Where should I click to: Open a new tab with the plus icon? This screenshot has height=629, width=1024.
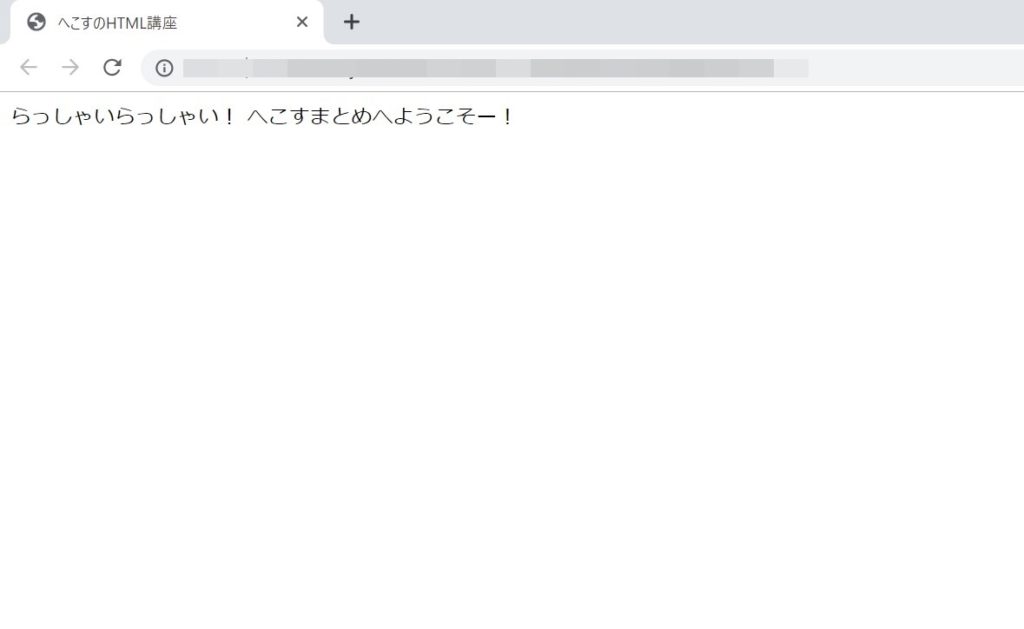point(351,22)
